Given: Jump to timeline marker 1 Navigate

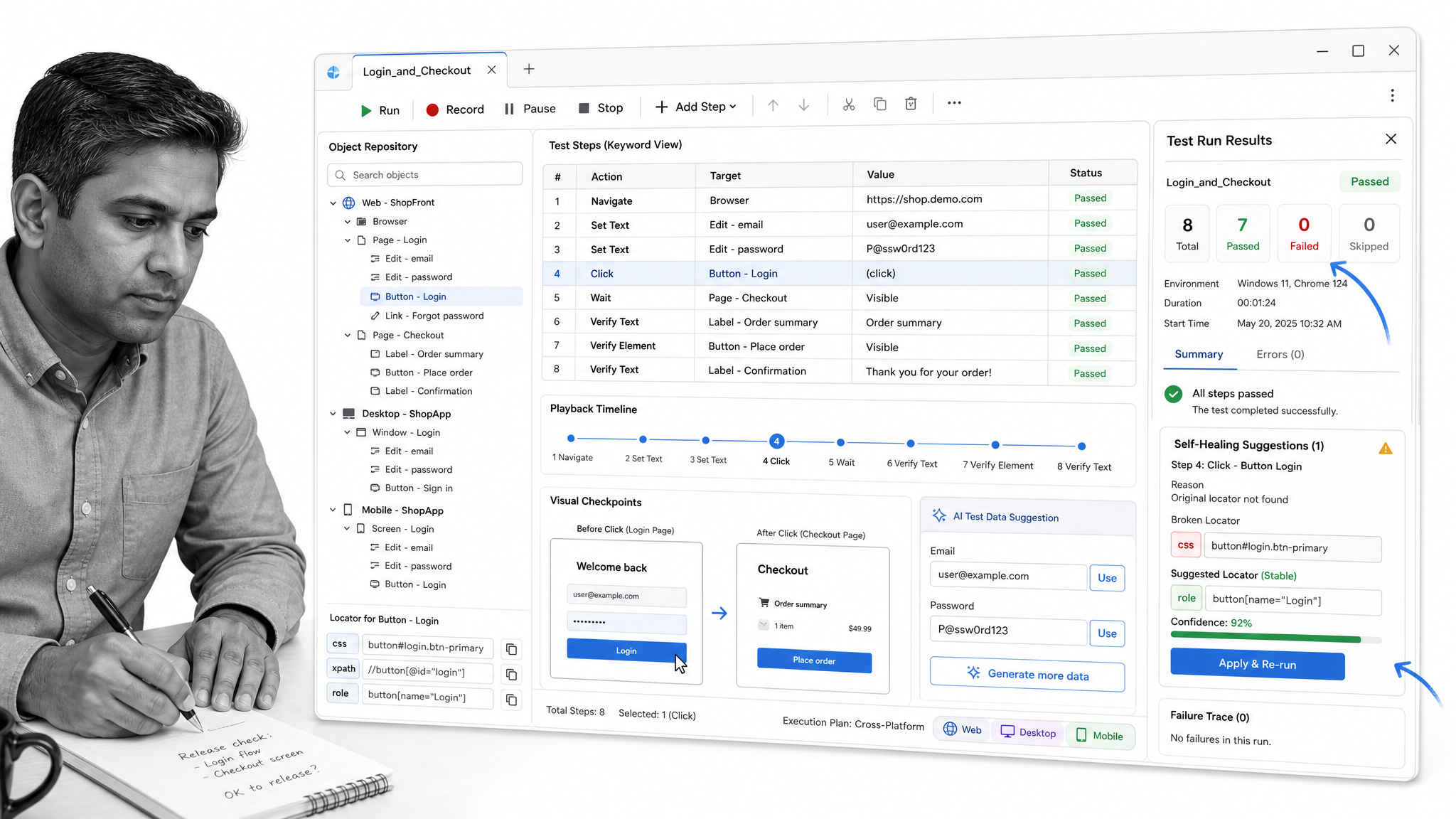Looking at the screenshot, I should 571,439.
